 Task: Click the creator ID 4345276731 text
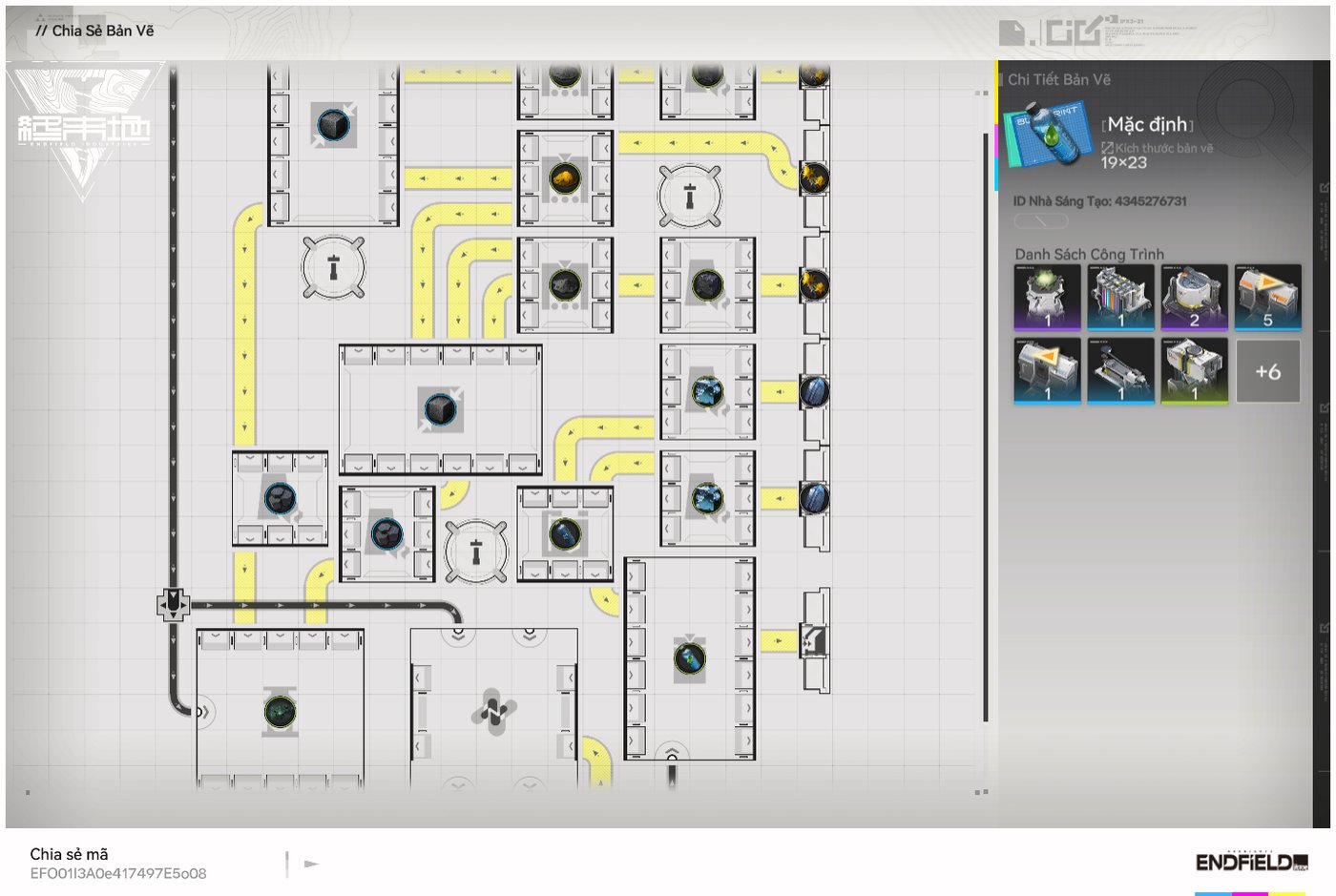point(1099,201)
